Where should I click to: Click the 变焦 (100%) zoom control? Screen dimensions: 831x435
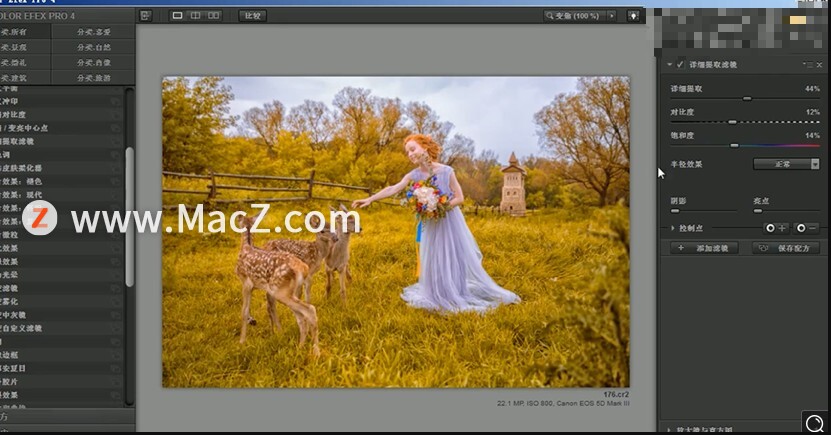coord(575,16)
